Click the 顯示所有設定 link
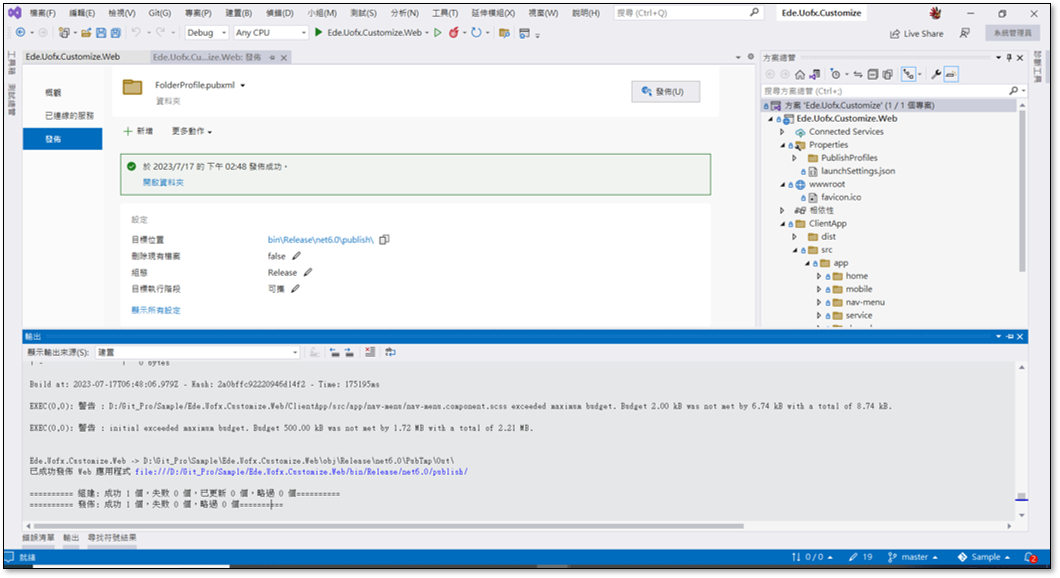 156,310
